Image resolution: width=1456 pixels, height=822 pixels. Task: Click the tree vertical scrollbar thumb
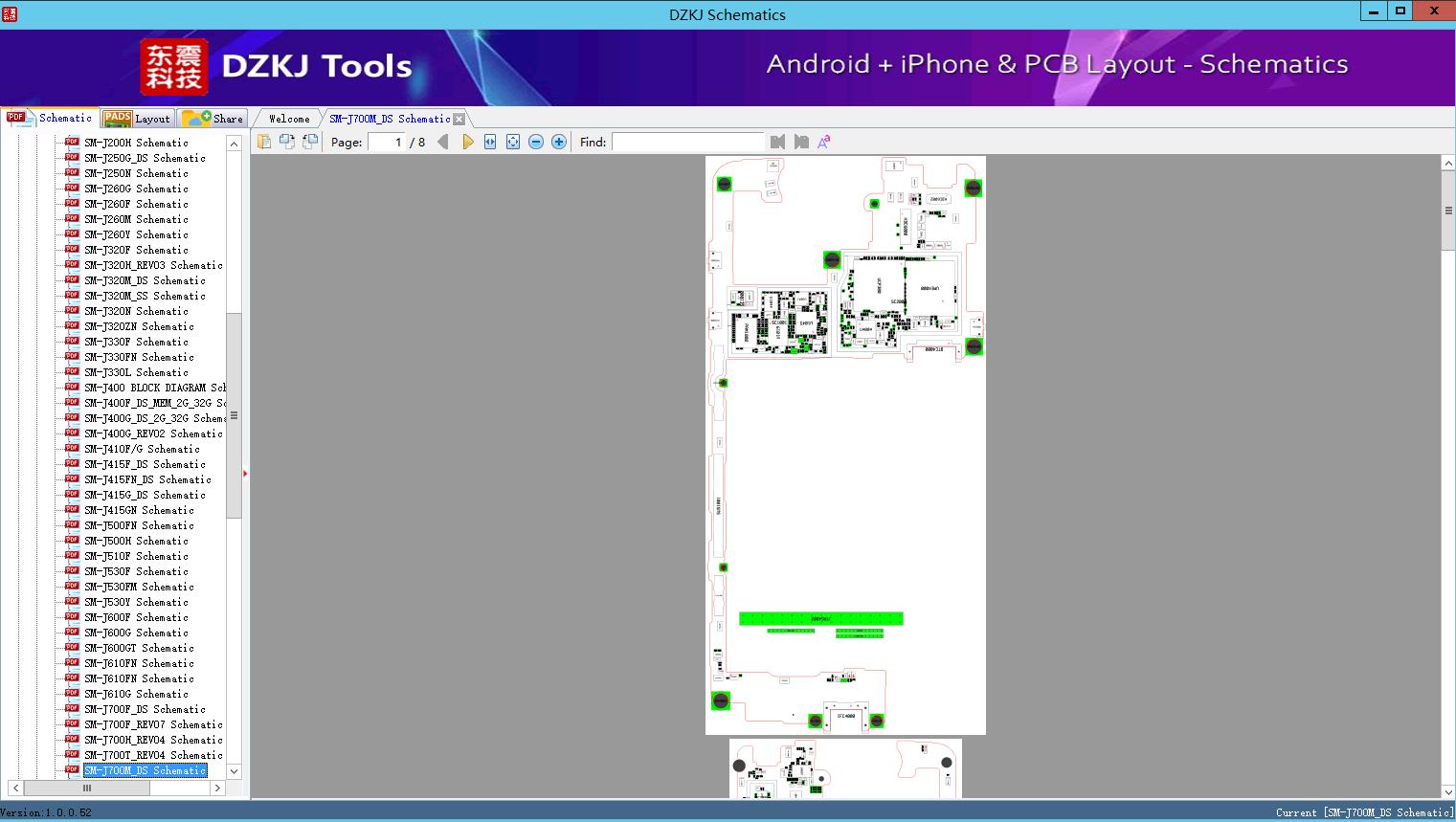(x=234, y=415)
